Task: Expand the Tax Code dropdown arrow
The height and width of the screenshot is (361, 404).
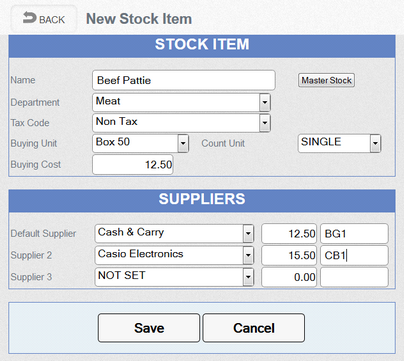Action: [x=265, y=123]
